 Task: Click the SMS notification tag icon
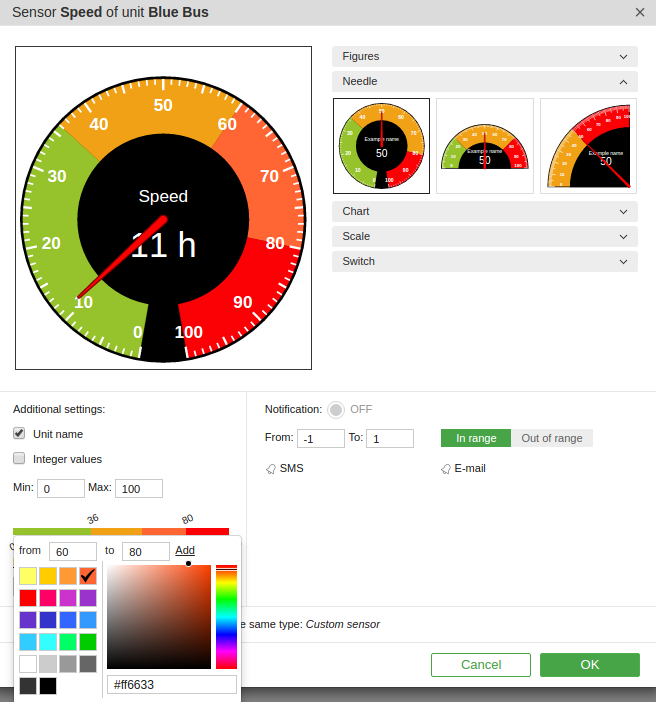[271, 468]
